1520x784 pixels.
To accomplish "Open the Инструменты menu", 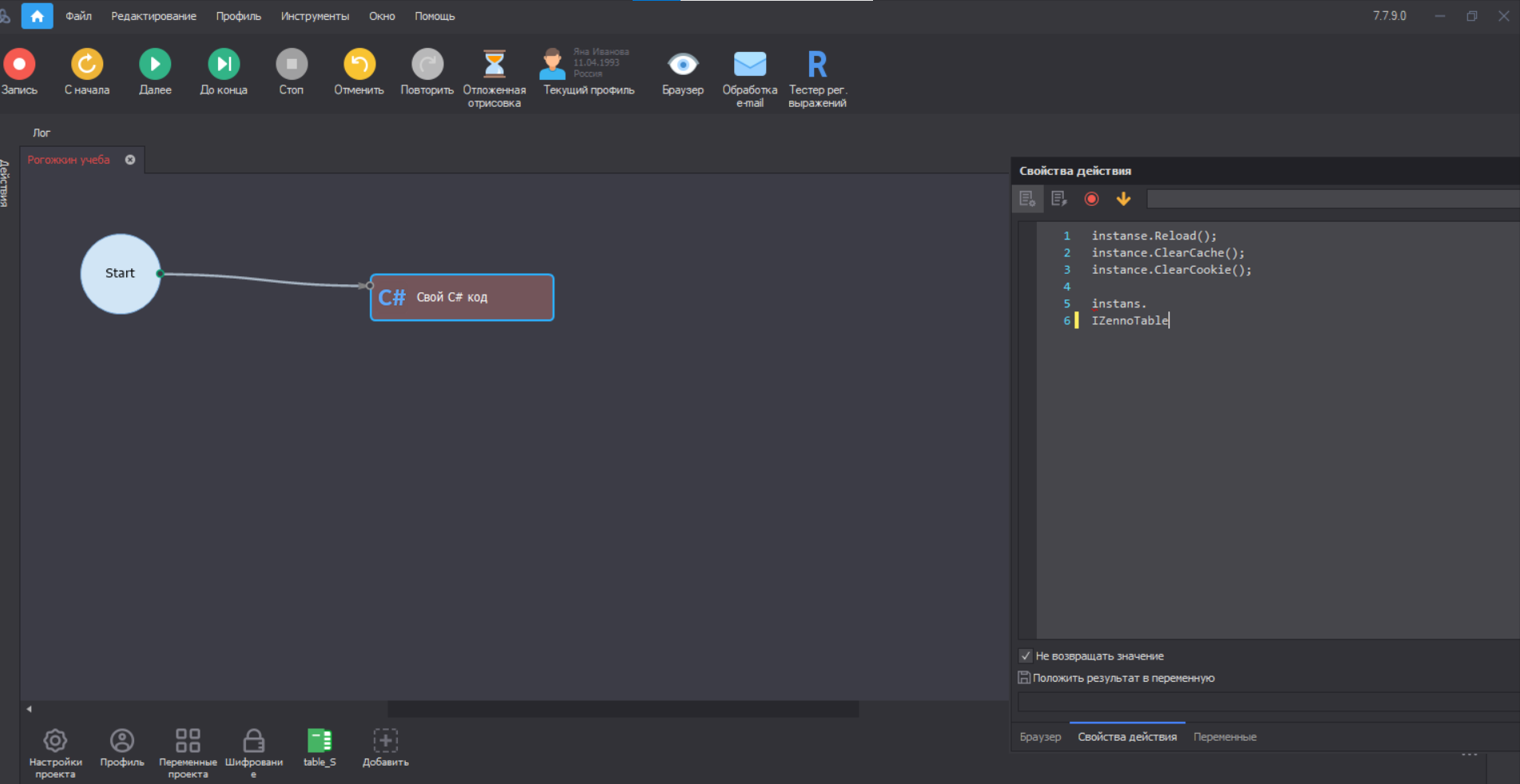I will (x=315, y=16).
